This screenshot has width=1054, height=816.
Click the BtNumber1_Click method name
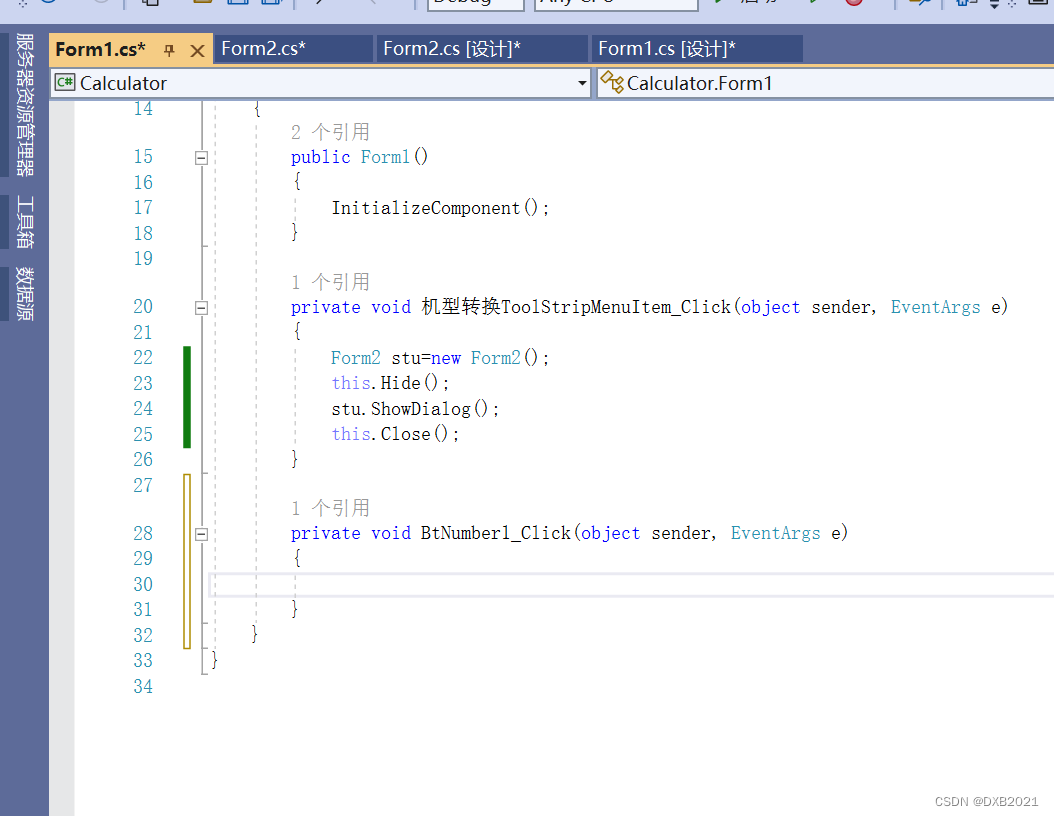tap(495, 533)
